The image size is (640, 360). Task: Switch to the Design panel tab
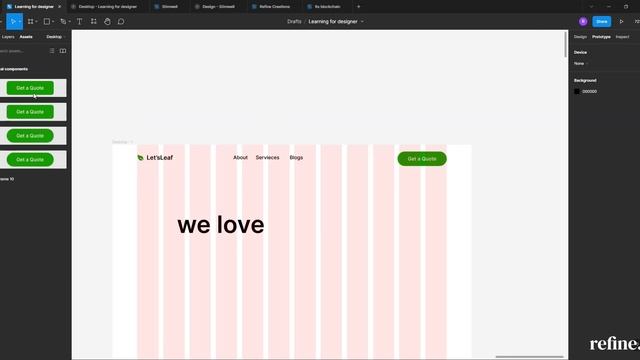pyautogui.click(x=580, y=37)
